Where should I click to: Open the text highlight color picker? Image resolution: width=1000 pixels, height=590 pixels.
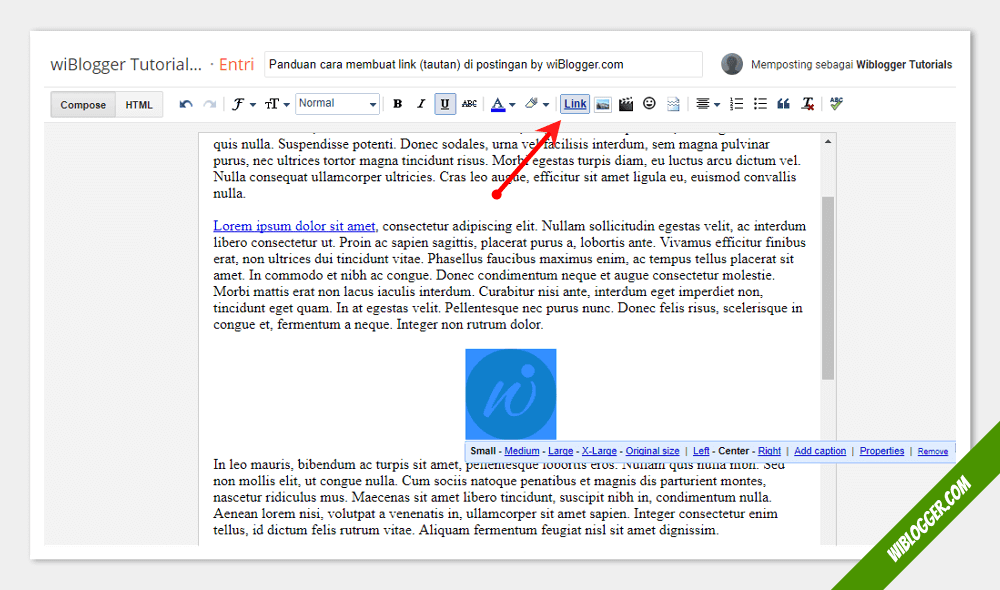(x=536, y=104)
